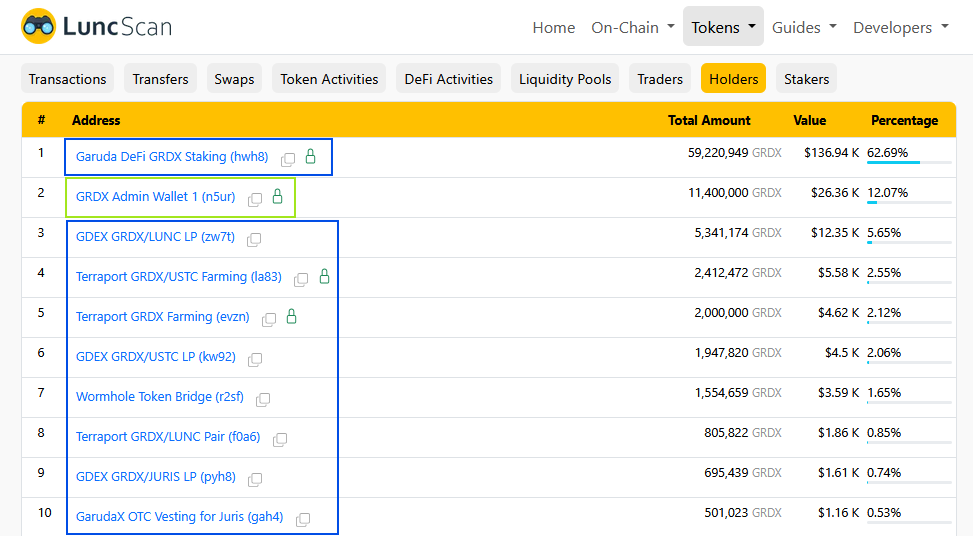Click the $1.86 K value cell
The width and height of the screenshot is (973, 536).
point(839,432)
